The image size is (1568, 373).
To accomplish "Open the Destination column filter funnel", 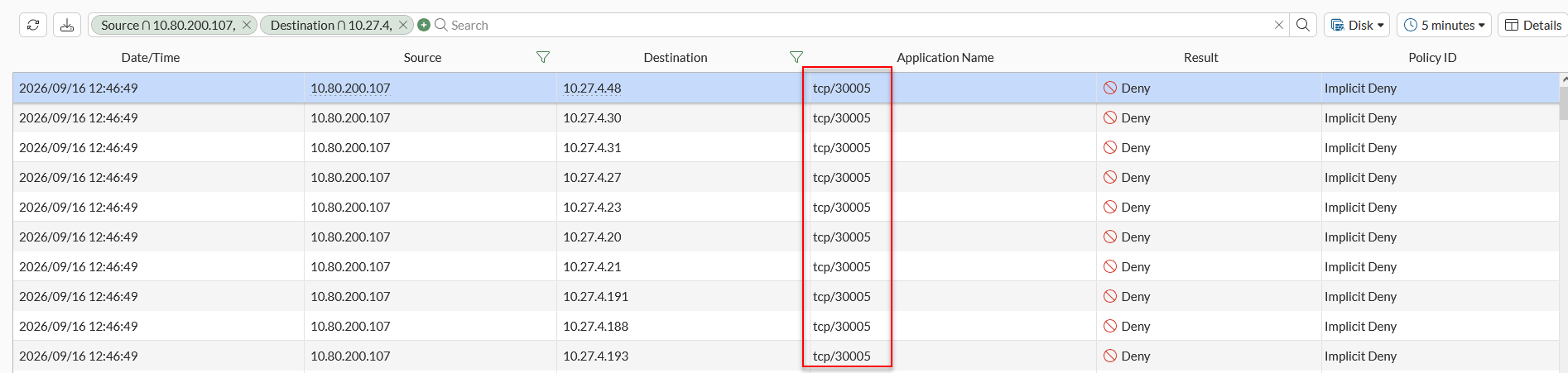I will (796, 57).
